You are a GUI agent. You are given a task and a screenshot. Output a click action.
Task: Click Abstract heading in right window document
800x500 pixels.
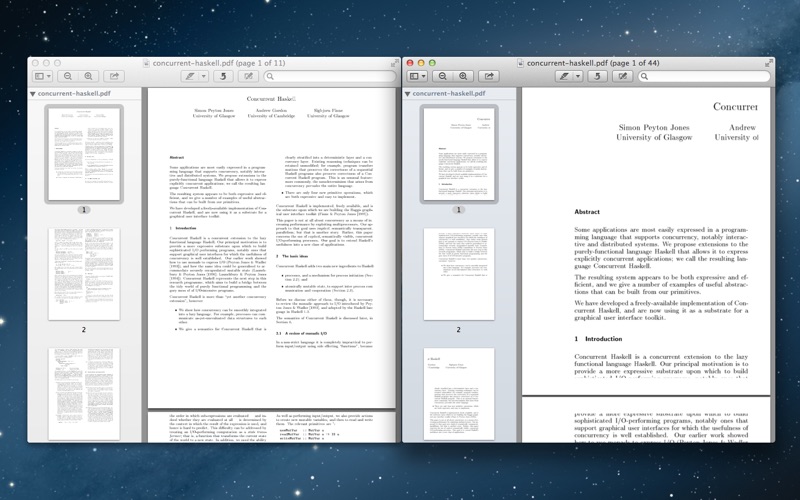[587, 212]
